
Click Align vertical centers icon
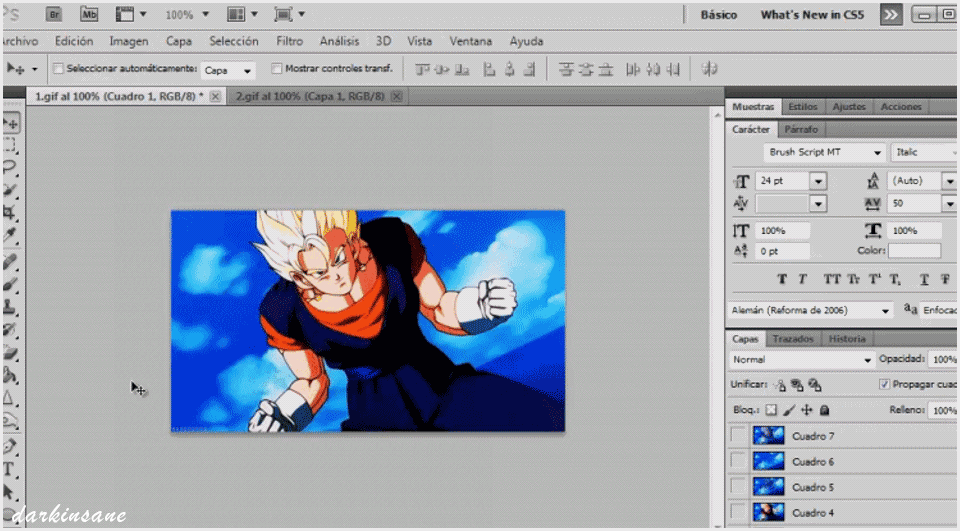click(441, 69)
